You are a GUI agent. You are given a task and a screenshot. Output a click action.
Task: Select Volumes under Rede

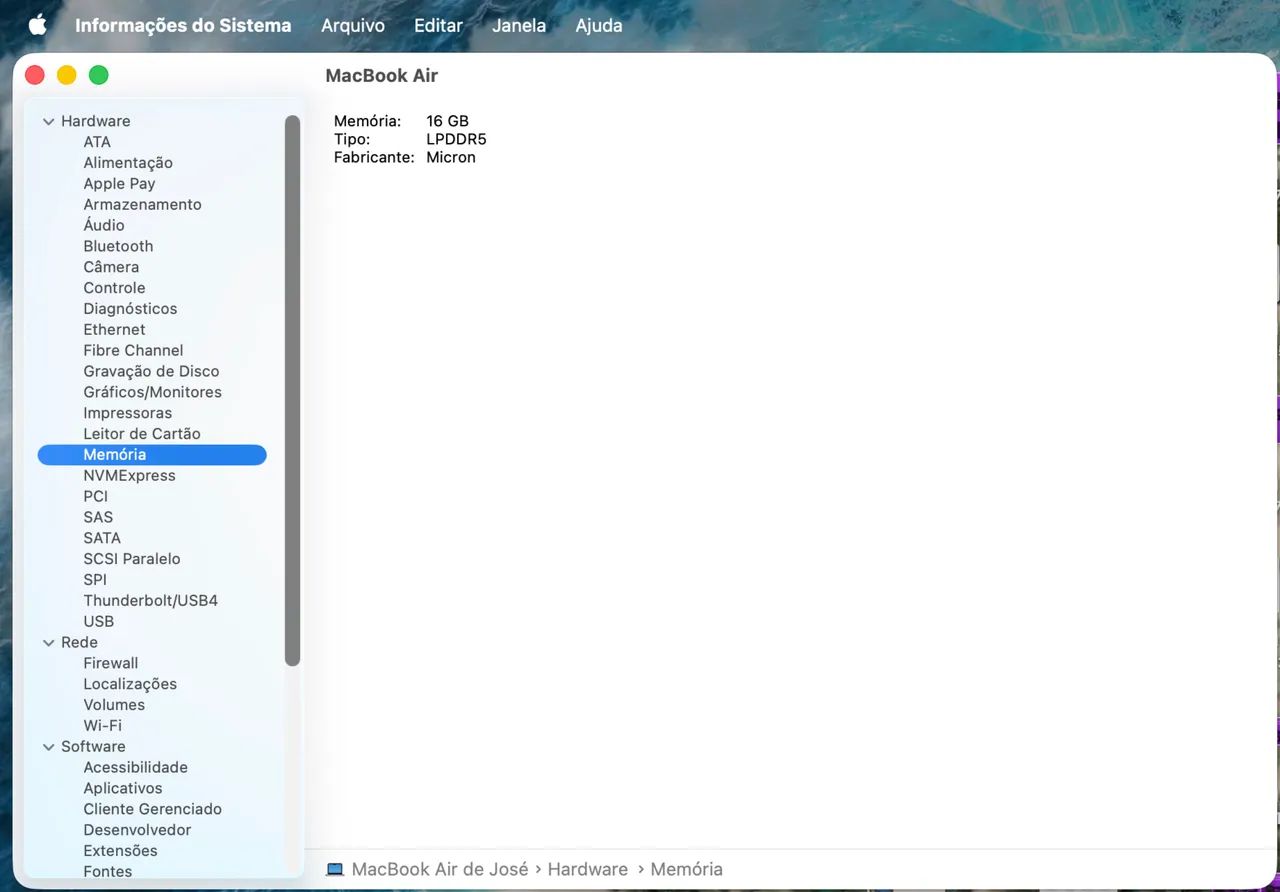[x=114, y=705]
